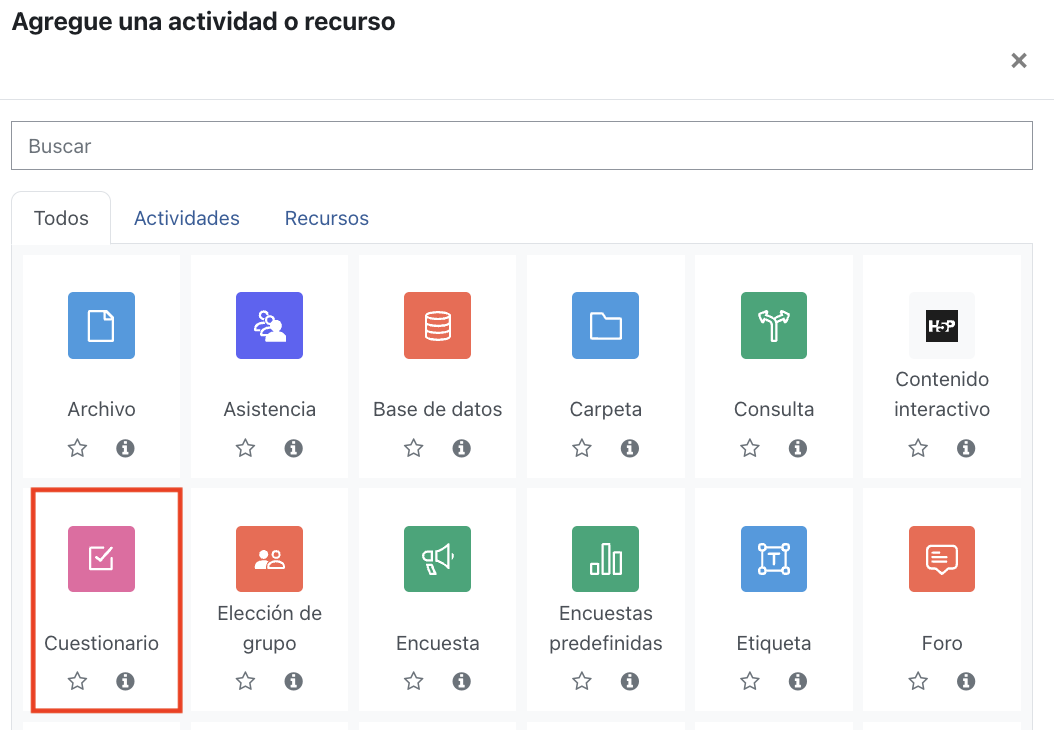
Task: Show info for Etiqueta
Action: [x=797, y=681]
